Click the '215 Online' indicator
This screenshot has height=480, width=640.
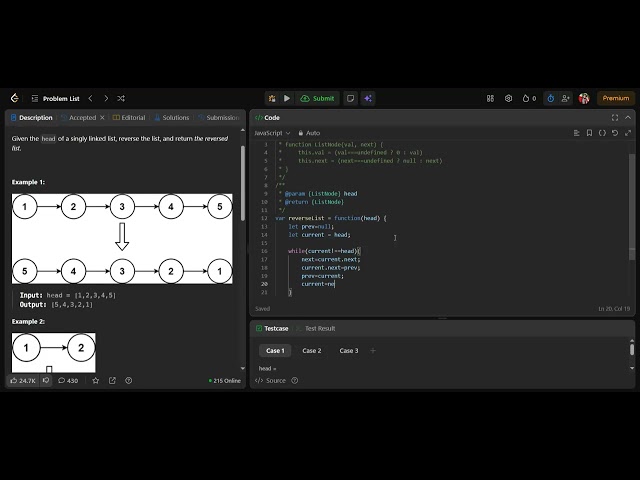point(224,380)
